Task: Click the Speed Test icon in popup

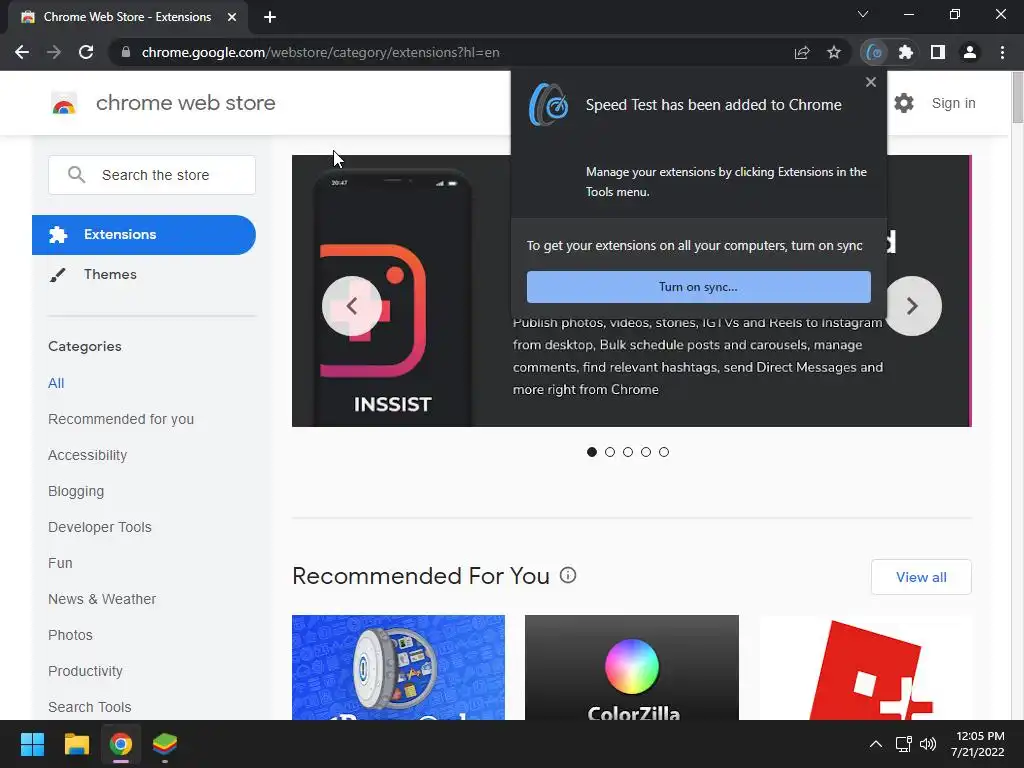Action: 549,104
